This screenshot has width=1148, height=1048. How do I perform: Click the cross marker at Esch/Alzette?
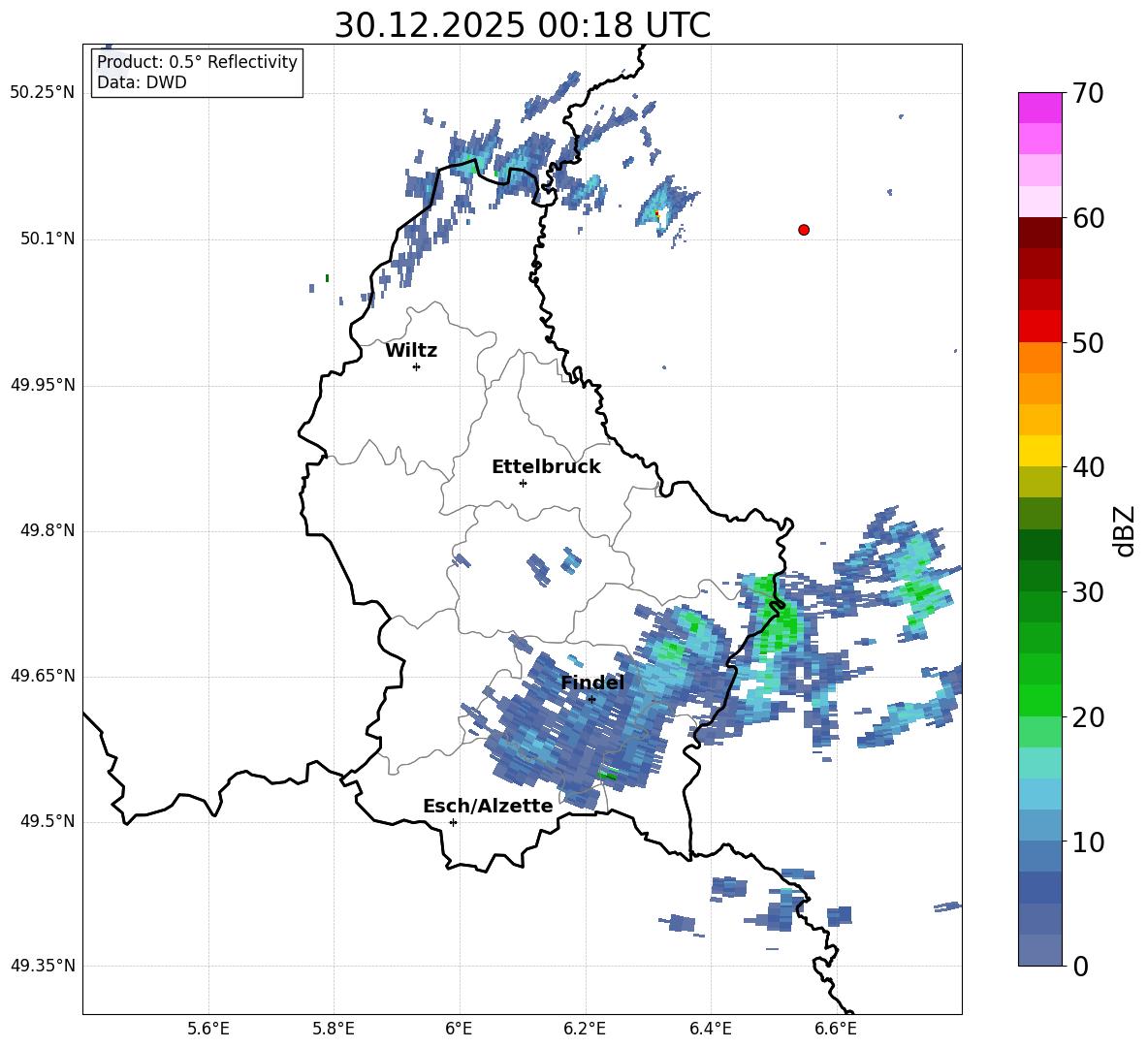pyautogui.click(x=453, y=822)
